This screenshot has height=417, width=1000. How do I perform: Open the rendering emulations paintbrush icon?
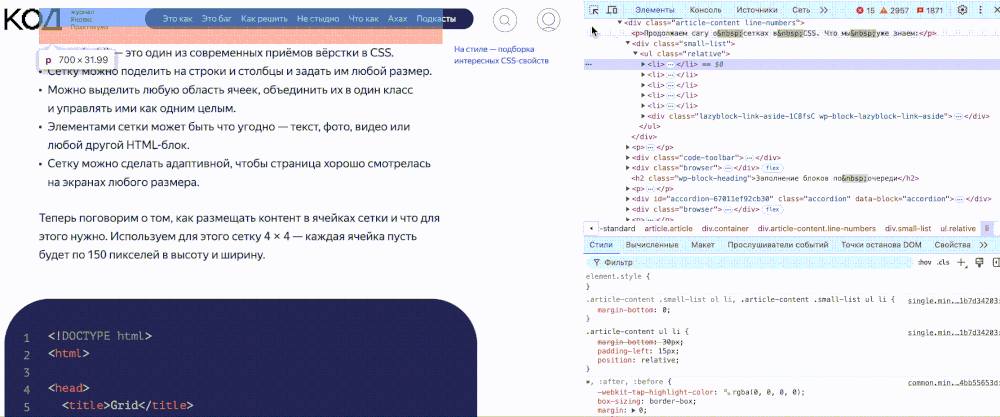[x=980, y=262]
